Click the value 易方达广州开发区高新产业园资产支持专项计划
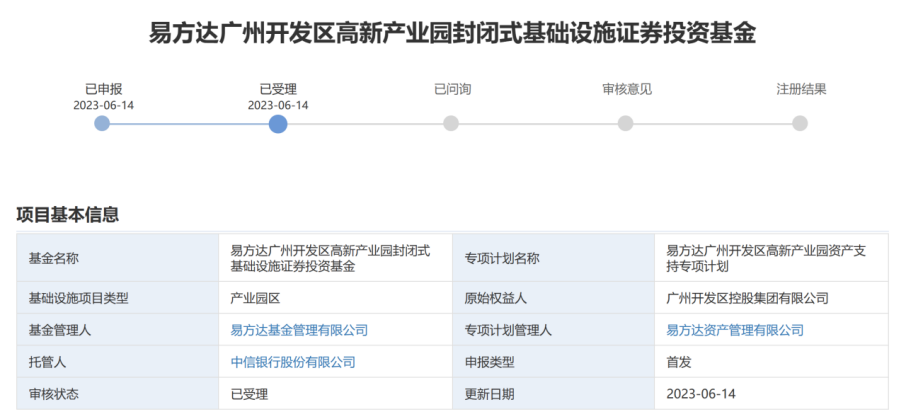This screenshot has height=419, width=906. pos(766,258)
